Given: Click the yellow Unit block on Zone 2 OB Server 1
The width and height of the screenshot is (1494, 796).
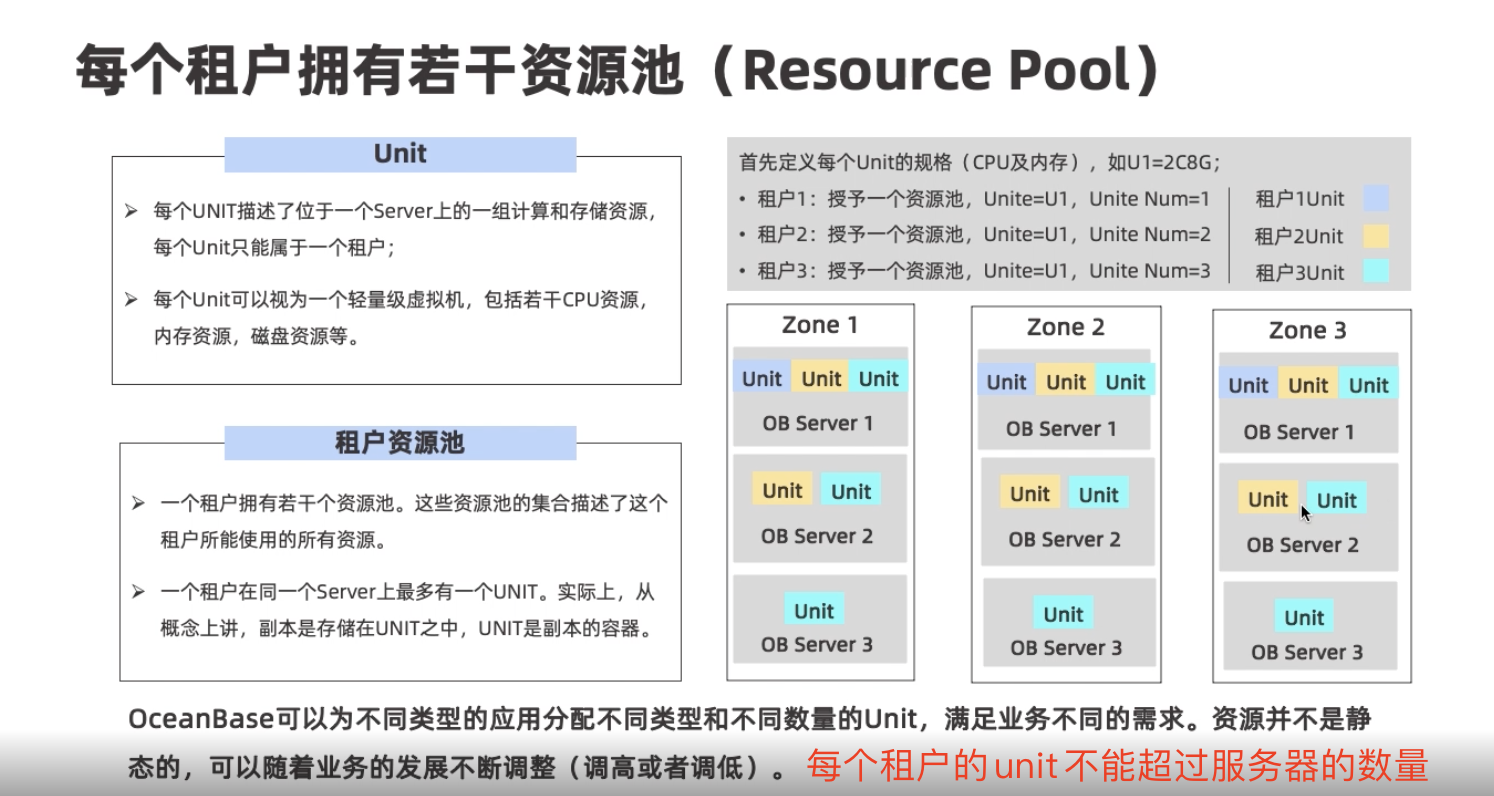Looking at the screenshot, I should 1065,382.
